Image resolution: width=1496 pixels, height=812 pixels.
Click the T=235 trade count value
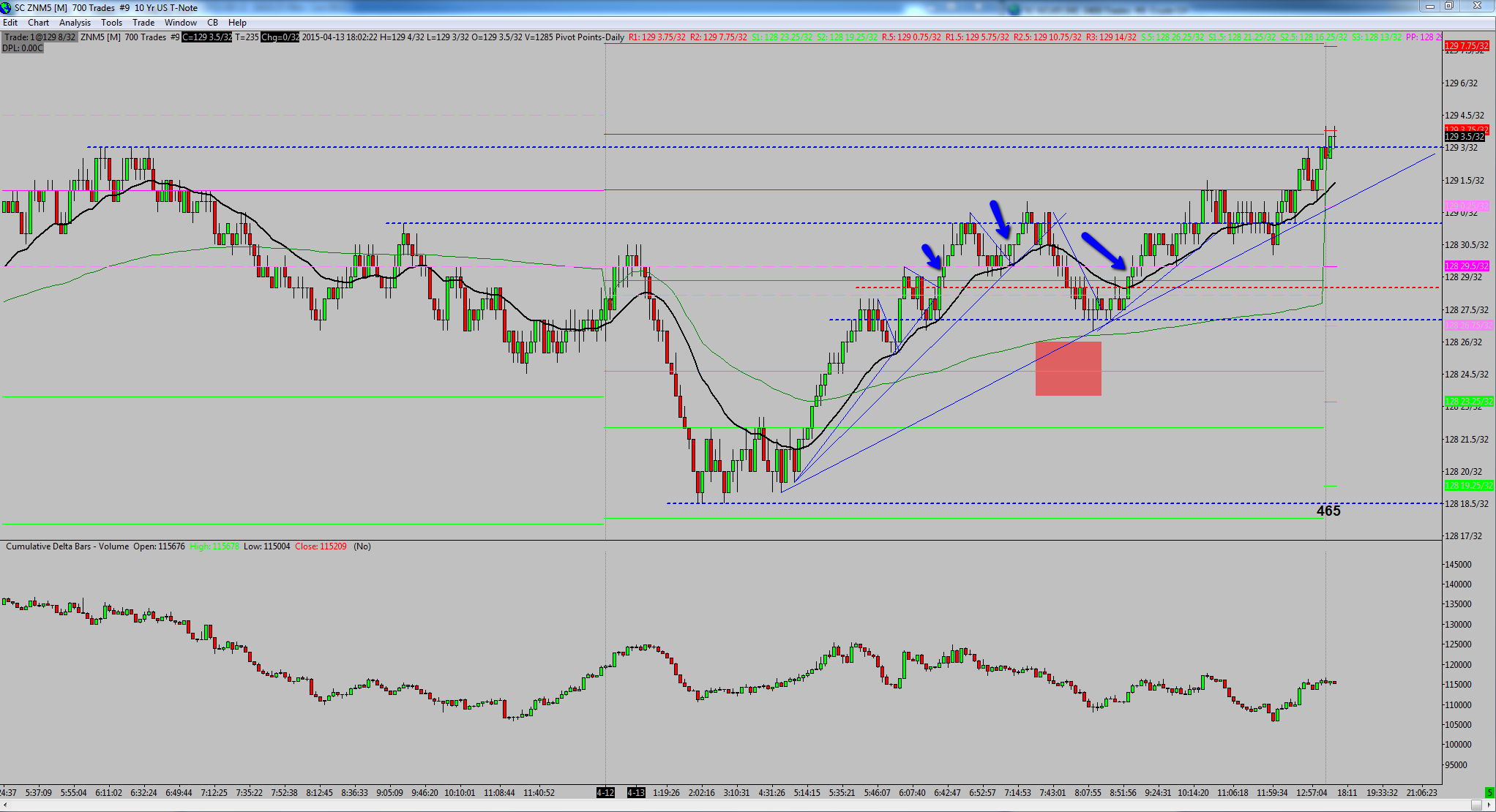point(247,37)
